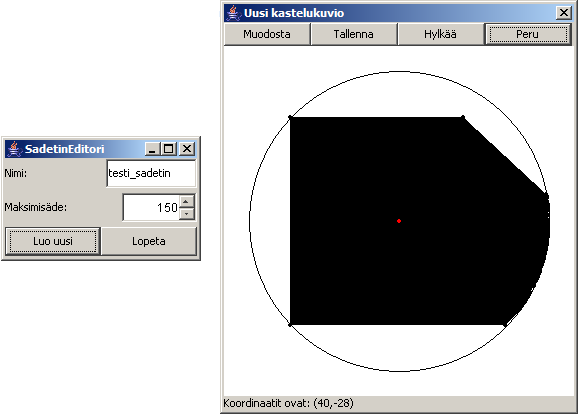Close the Uusi kastelukuvio window
This screenshot has height=414, width=581.
pos(564,13)
